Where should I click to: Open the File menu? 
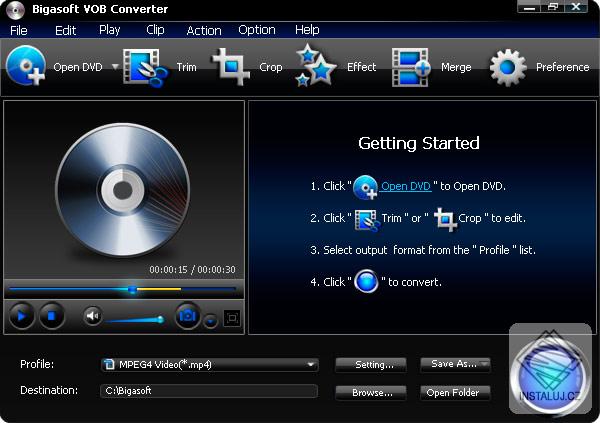(19, 30)
